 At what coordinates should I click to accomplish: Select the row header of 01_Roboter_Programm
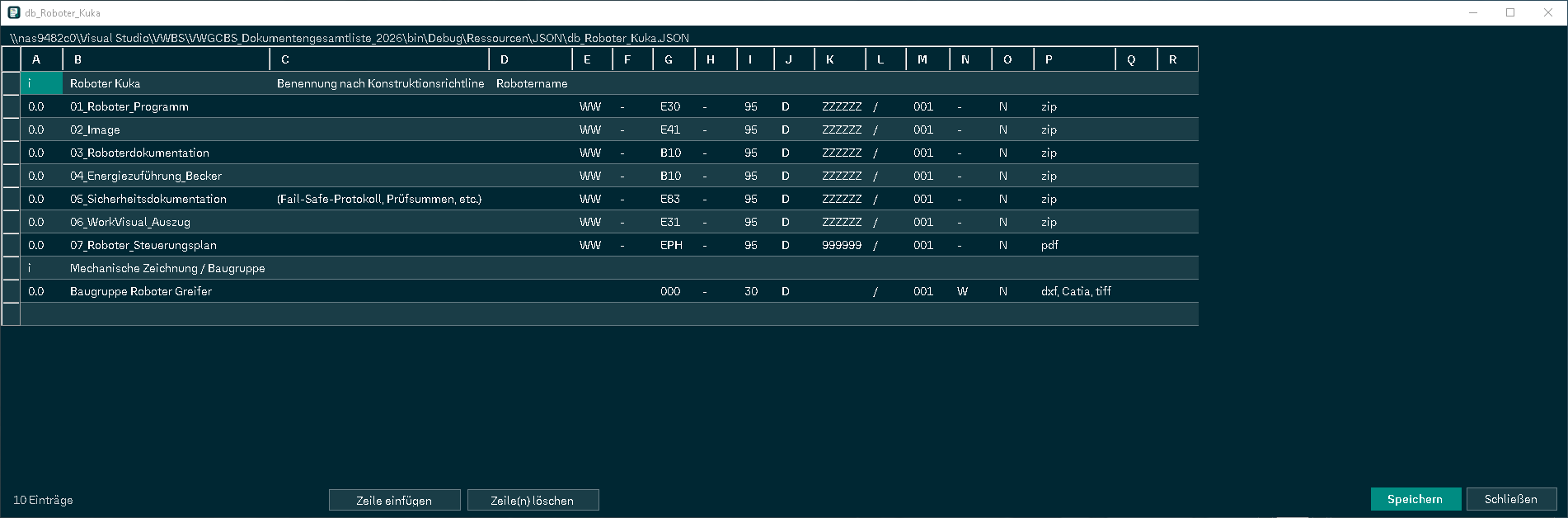tap(11, 106)
